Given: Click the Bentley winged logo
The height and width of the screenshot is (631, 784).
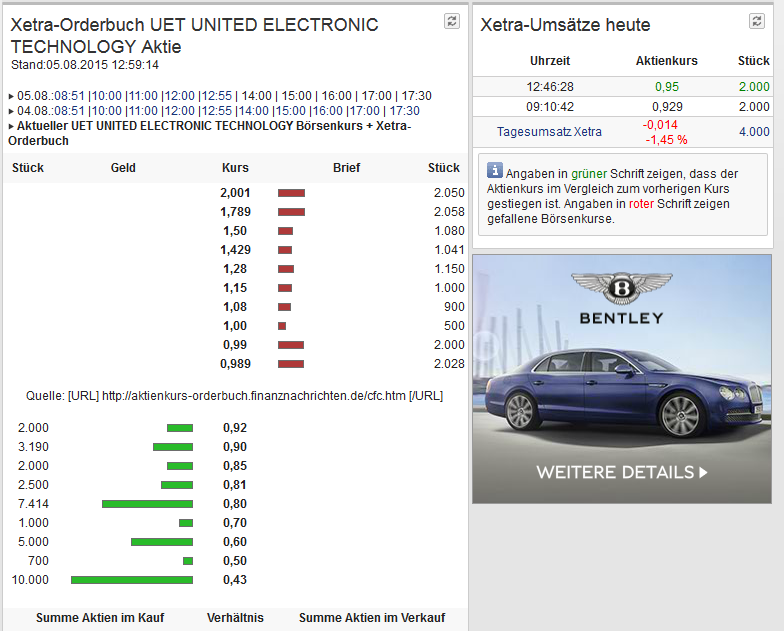Looking at the screenshot, I should (621, 290).
